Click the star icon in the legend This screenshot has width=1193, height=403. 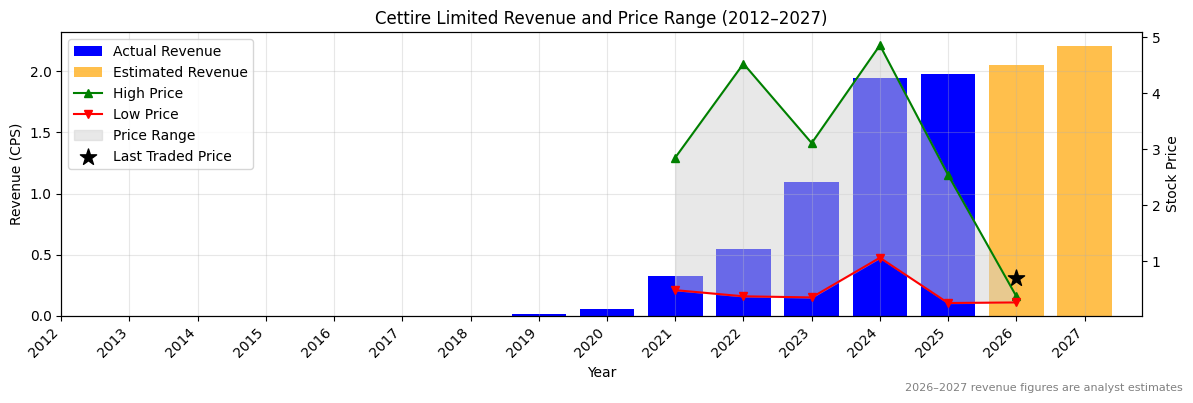tap(88, 157)
